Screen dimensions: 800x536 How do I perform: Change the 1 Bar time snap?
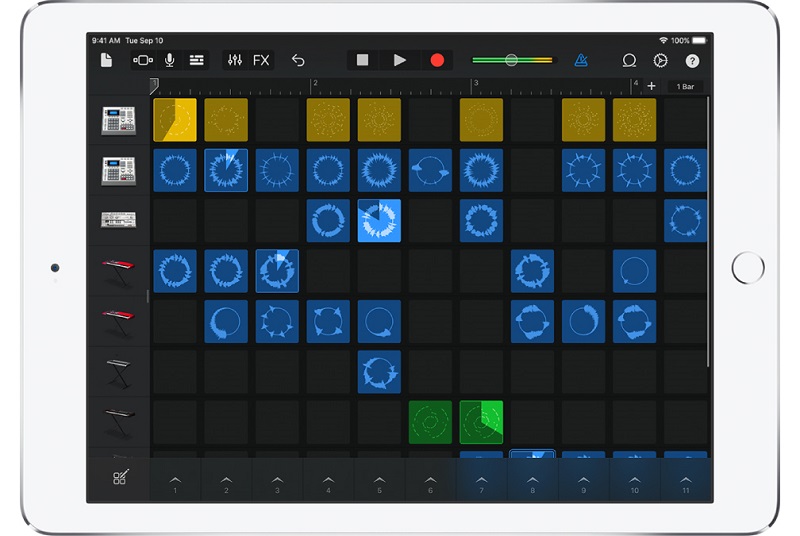[685, 87]
